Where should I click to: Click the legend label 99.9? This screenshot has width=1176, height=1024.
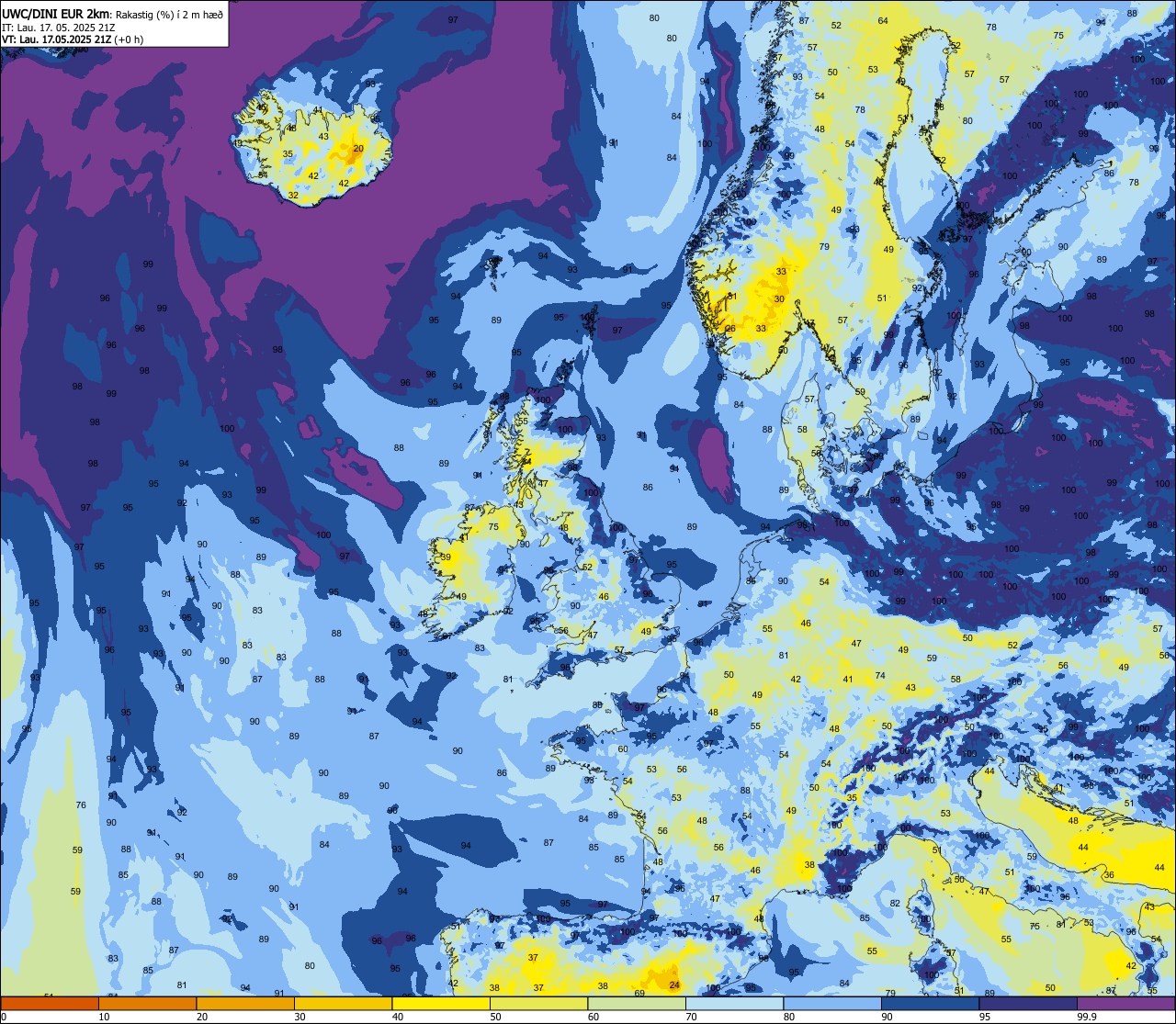1086,1017
